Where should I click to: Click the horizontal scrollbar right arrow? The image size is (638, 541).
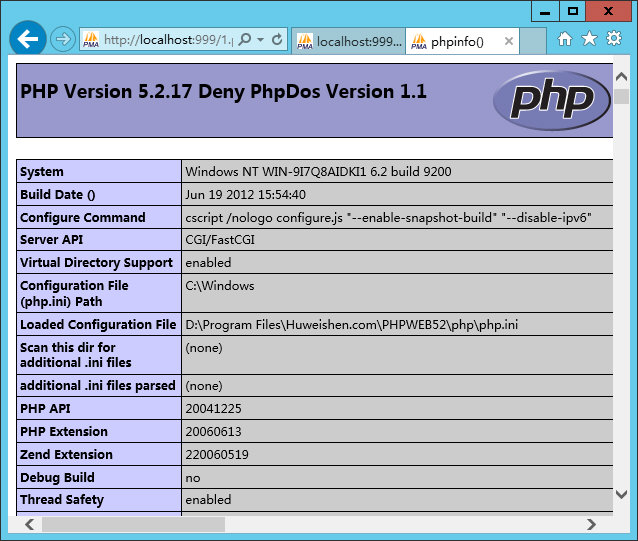click(592, 524)
